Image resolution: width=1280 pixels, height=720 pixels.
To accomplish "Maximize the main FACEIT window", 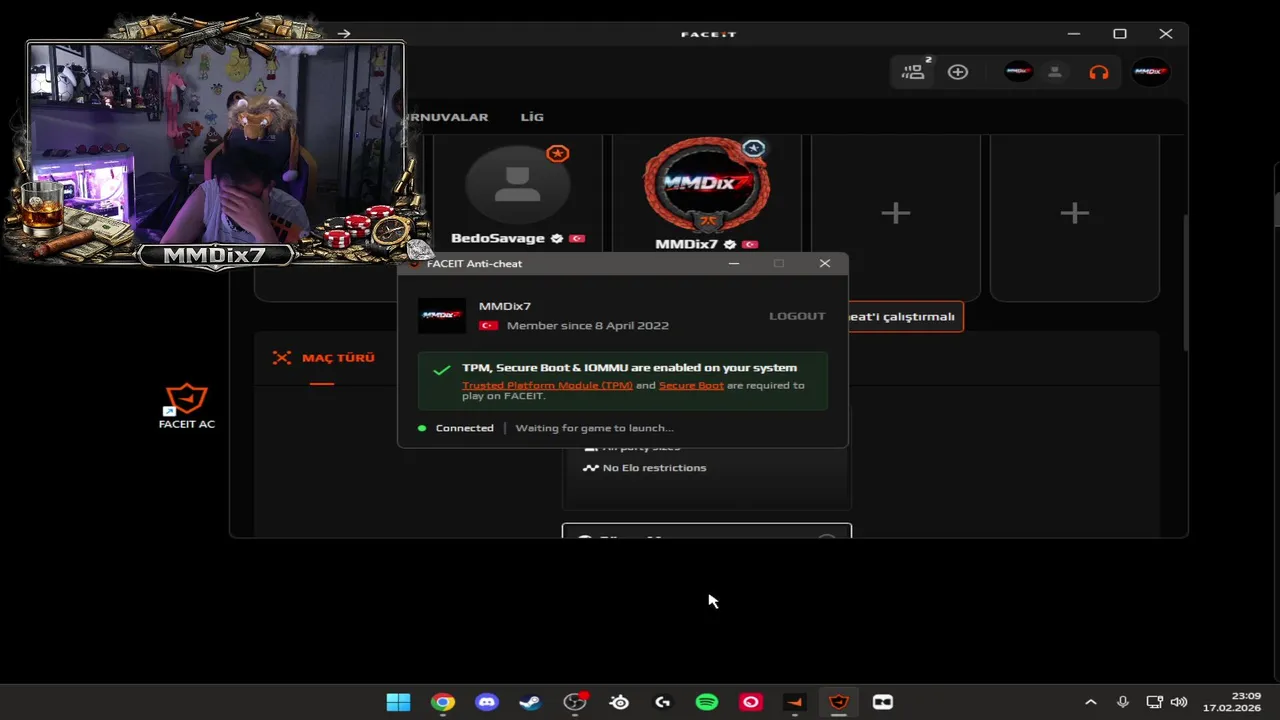I will click(x=1120, y=34).
